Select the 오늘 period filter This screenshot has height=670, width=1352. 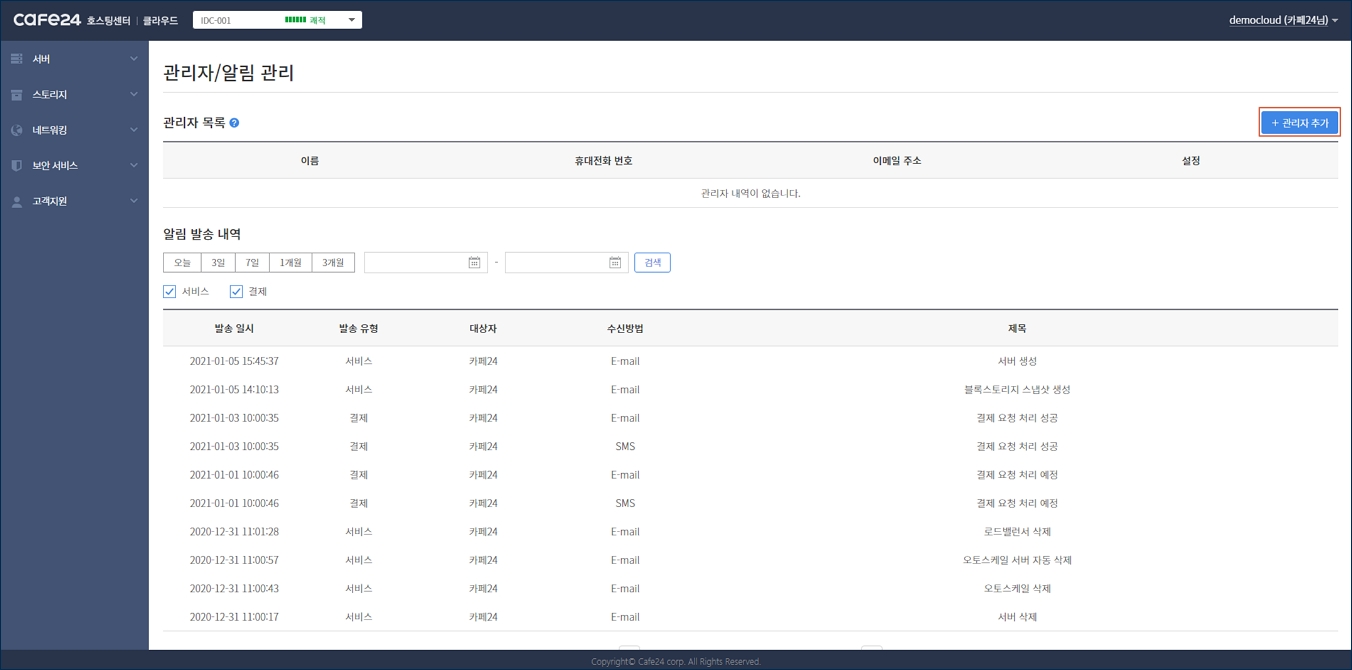click(182, 263)
